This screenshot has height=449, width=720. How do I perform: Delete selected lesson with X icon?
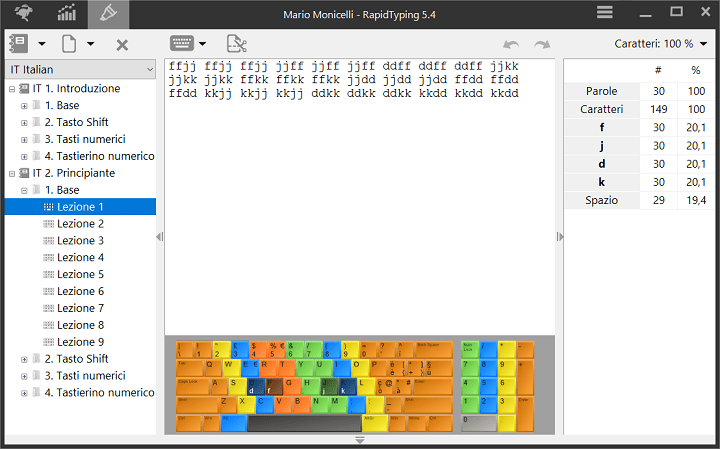coord(122,44)
